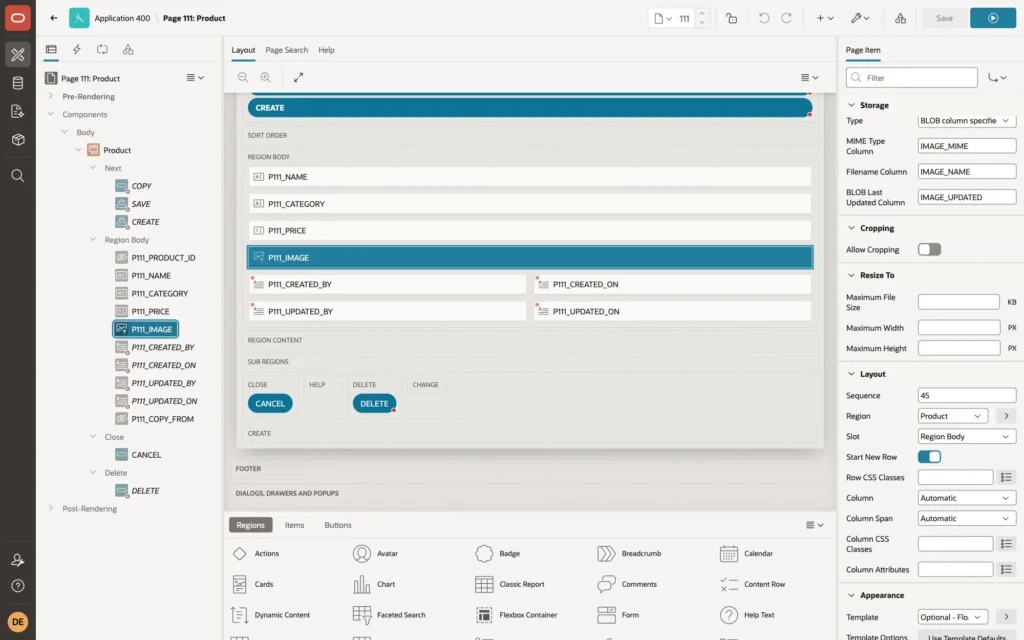Open the Template dropdown

pyautogui.click(x=953, y=617)
